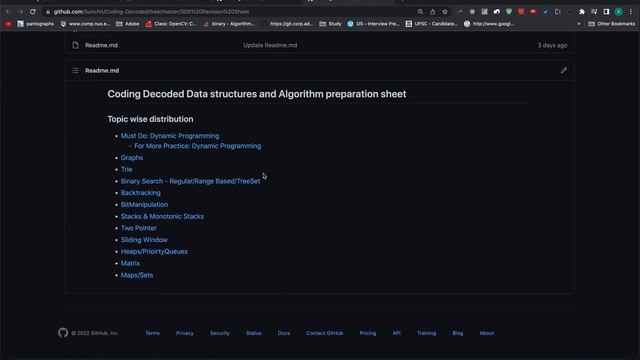Open the green profile avatar menu
Viewport: 640px width, 360px height.
click(619, 12)
